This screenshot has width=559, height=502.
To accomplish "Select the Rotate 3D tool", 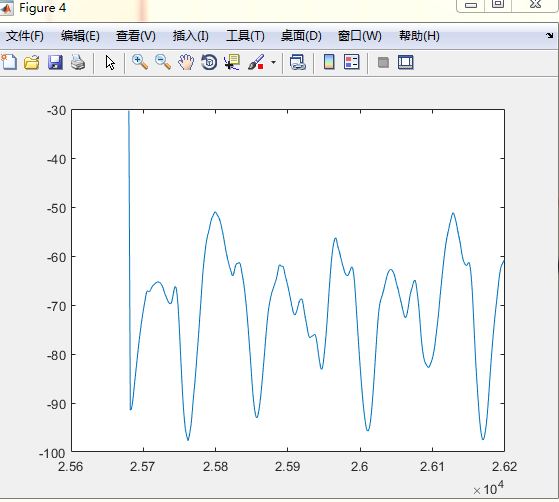I will (x=209, y=62).
